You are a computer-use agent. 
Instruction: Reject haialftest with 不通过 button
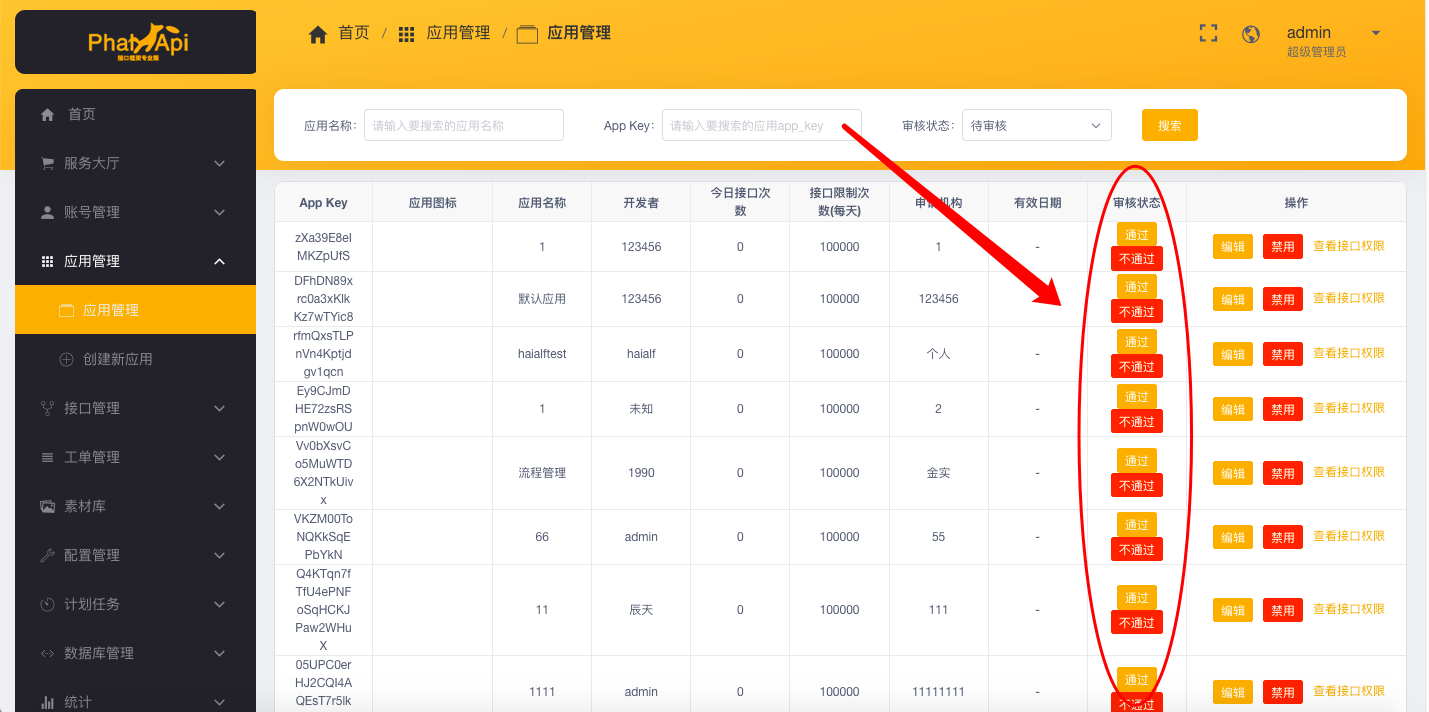point(1137,366)
